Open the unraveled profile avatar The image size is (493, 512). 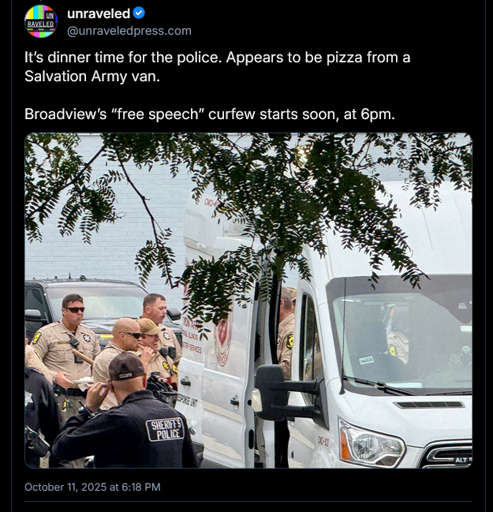(x=41, y=21)
